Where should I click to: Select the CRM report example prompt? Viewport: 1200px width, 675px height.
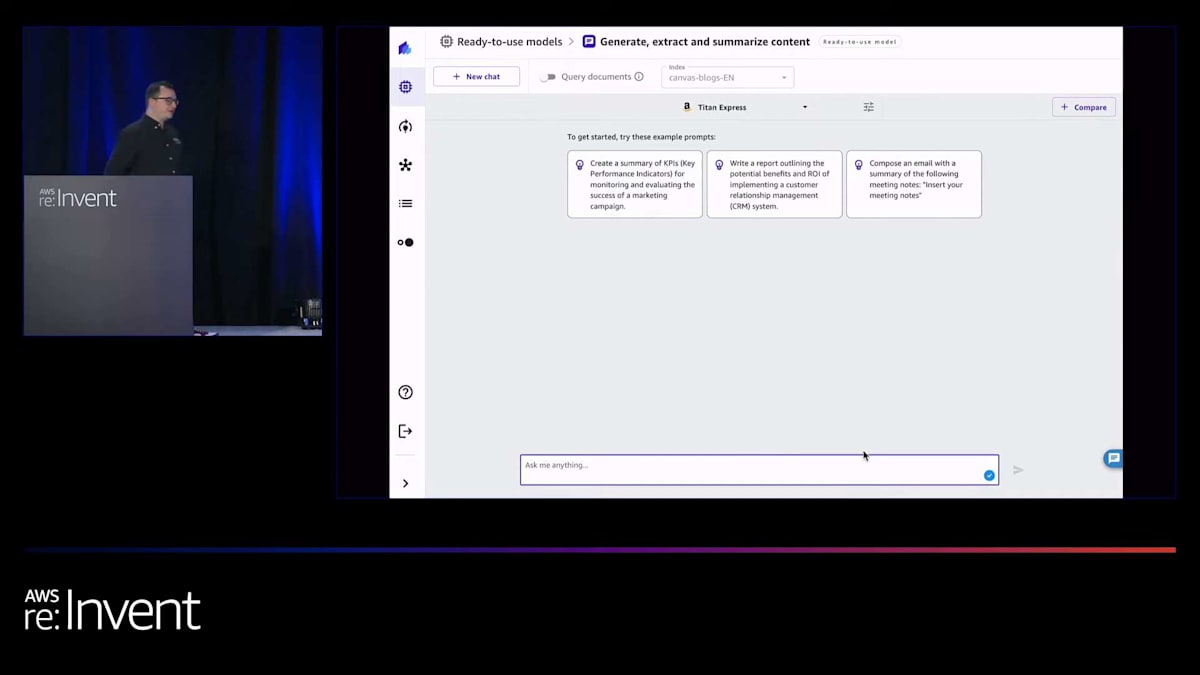(774, 184)
